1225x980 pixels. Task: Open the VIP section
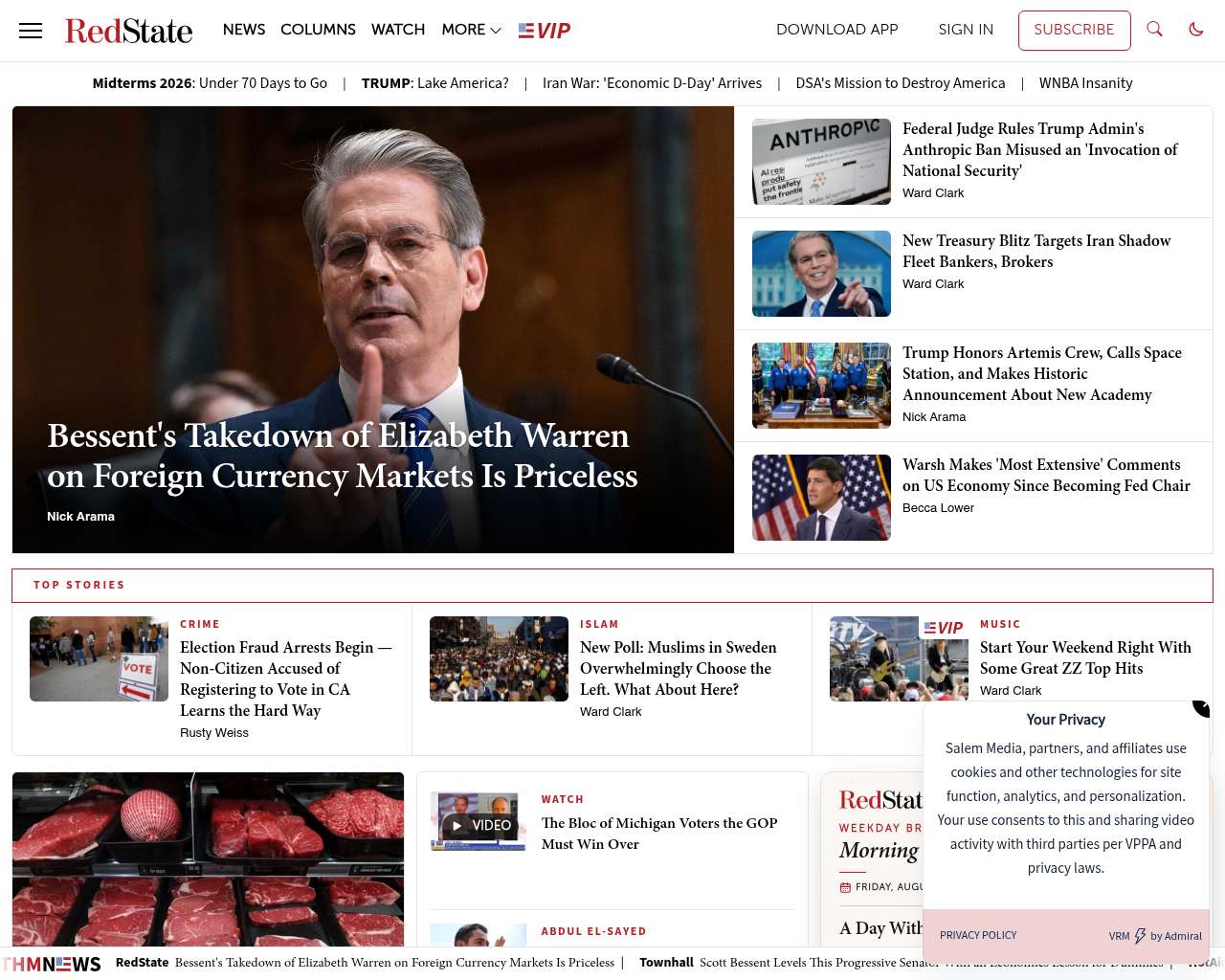[545, 31]
